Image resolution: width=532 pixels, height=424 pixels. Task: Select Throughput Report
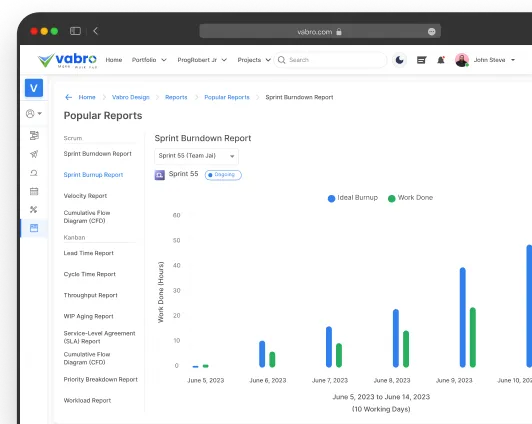(x=91, y=295)
